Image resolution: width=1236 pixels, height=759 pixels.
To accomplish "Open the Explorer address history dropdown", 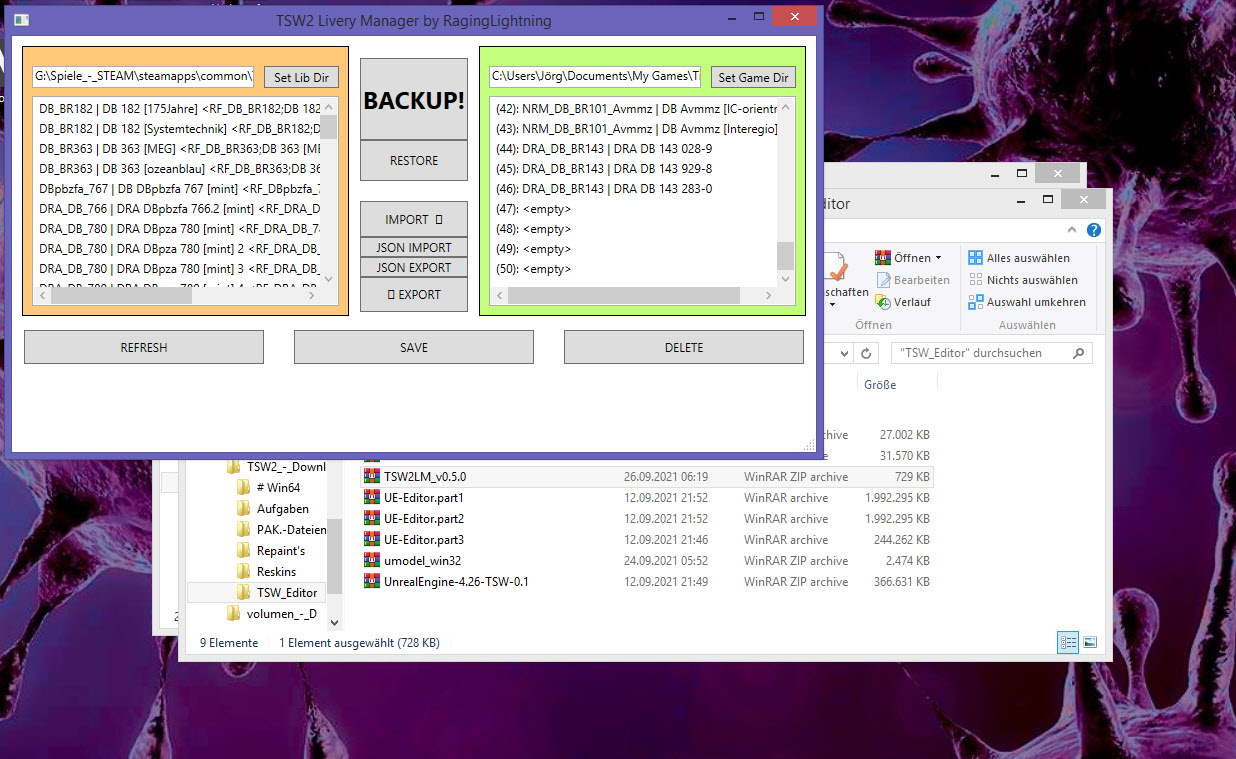I will pos(845,353).
